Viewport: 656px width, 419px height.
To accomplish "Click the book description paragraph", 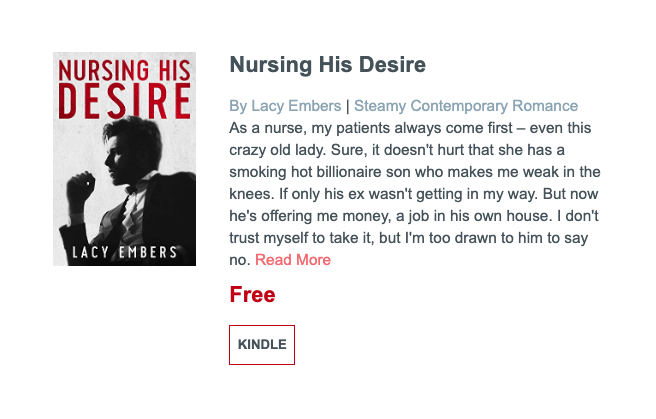I will [x=415, y=194].
